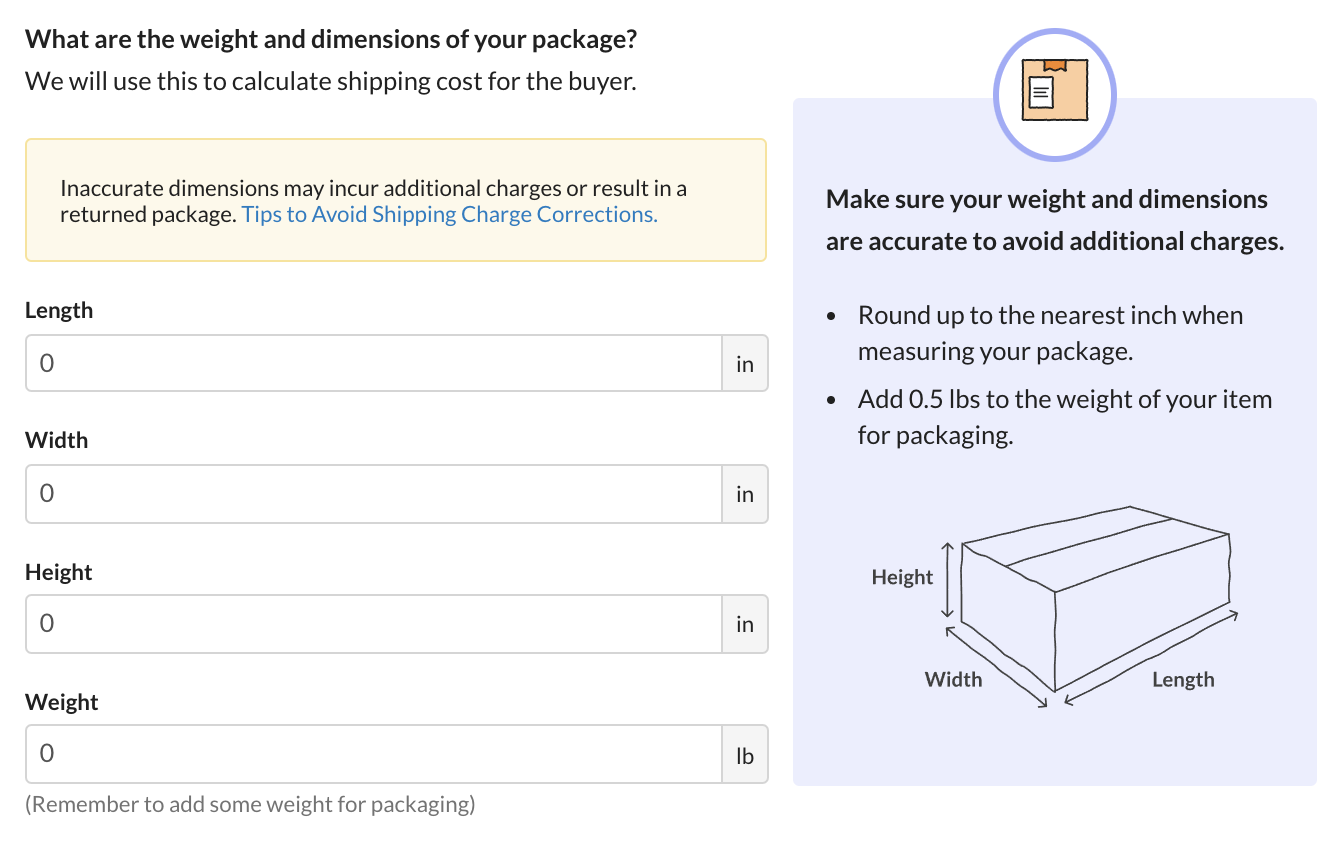Open Tips to Avoid Shipping Charge Corrections link
1342x846 pixels.
click(449, 214)
